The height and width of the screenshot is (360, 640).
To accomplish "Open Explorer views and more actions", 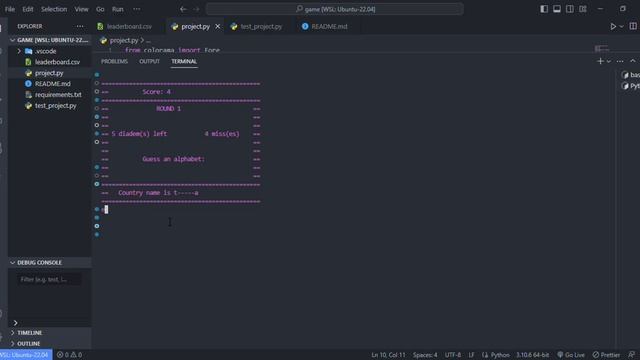I will 80,27.
